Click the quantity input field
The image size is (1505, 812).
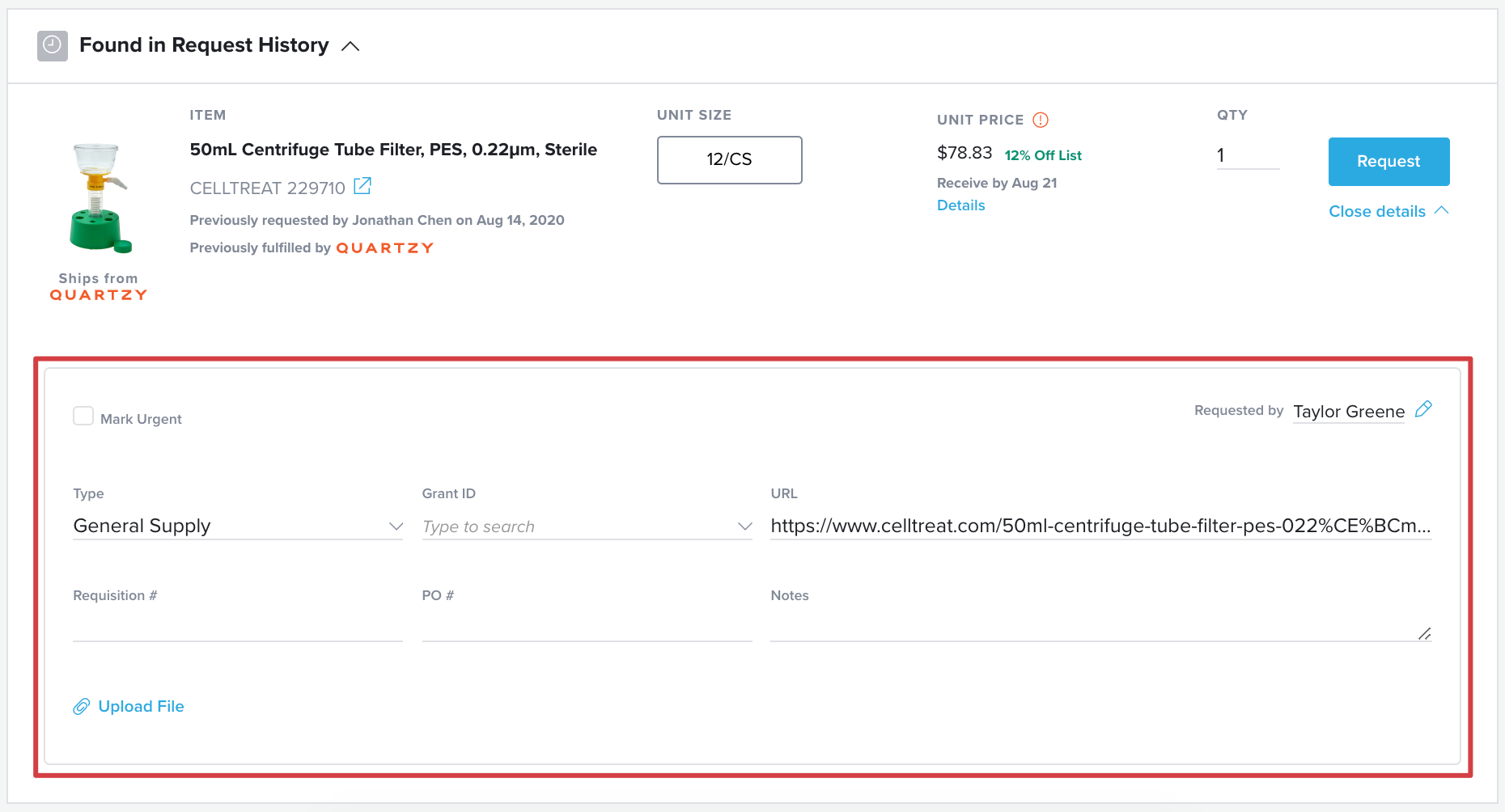pos(1248,155)
